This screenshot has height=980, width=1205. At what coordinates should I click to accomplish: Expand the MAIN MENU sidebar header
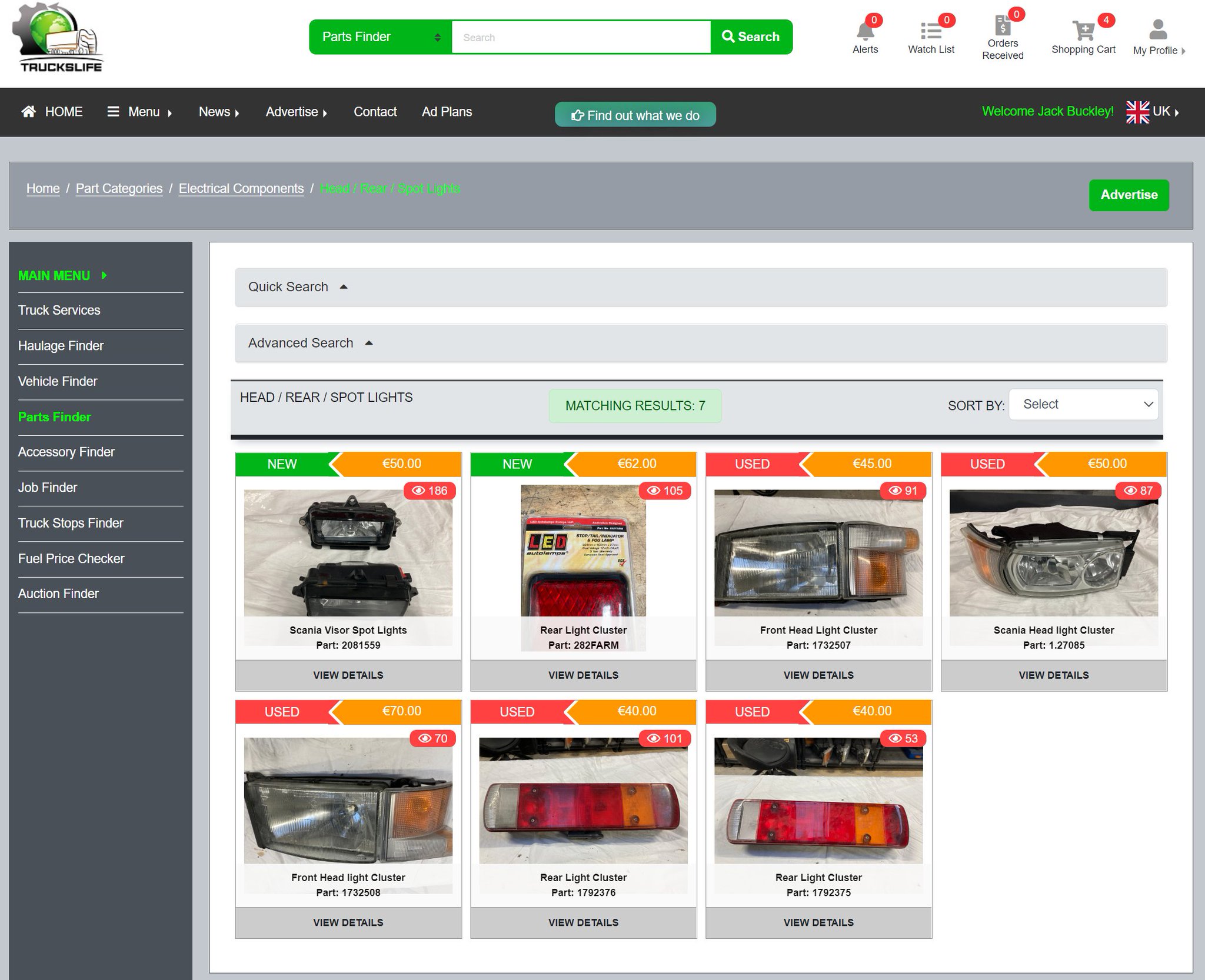pyautogui.click(x=62, y=275)
